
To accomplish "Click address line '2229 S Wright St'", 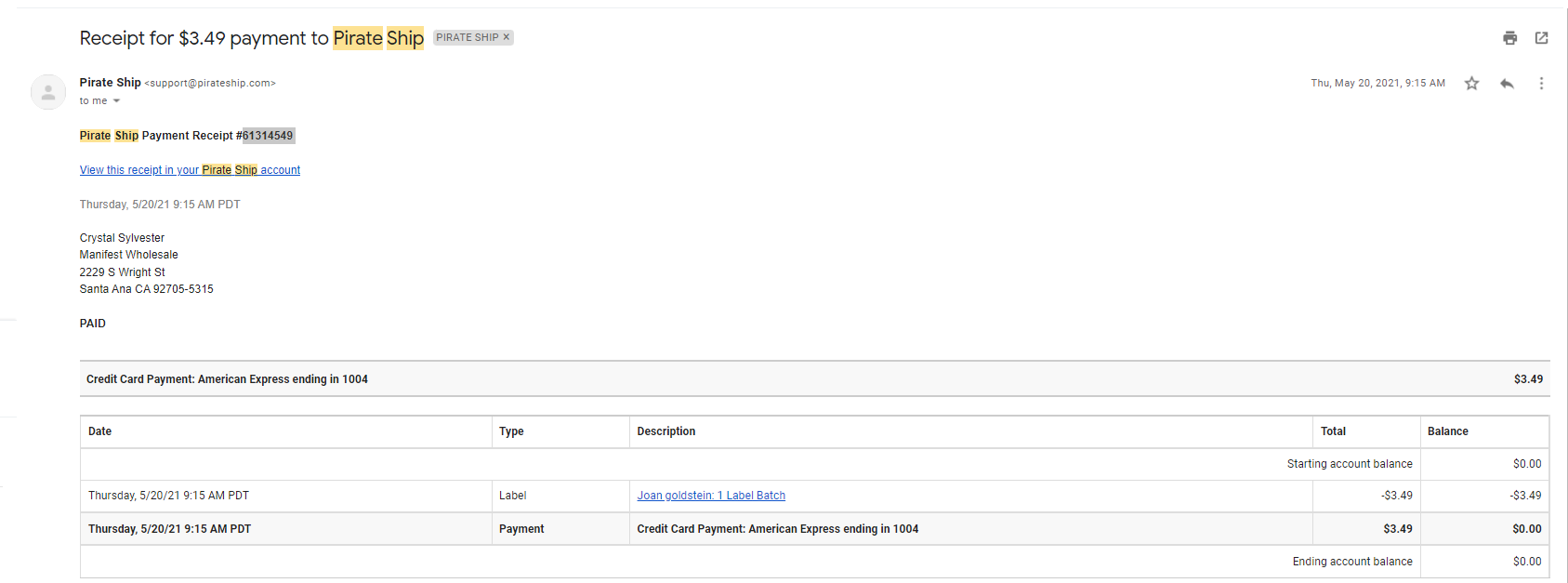I will click(123, 272).
